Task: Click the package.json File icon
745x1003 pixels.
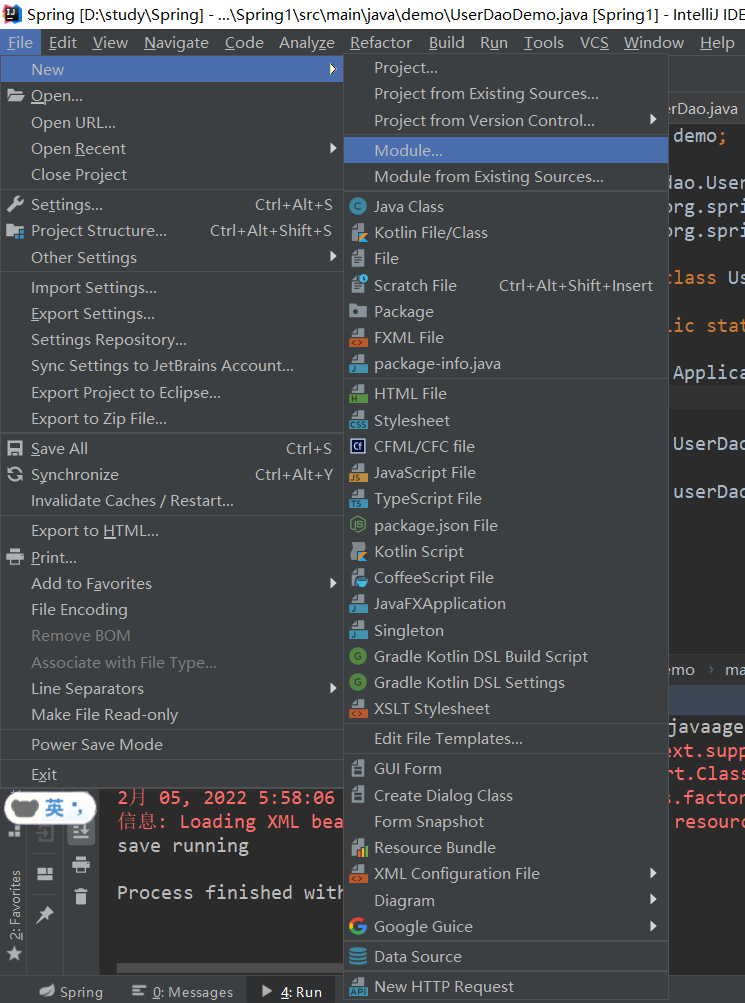Action: 358,525
